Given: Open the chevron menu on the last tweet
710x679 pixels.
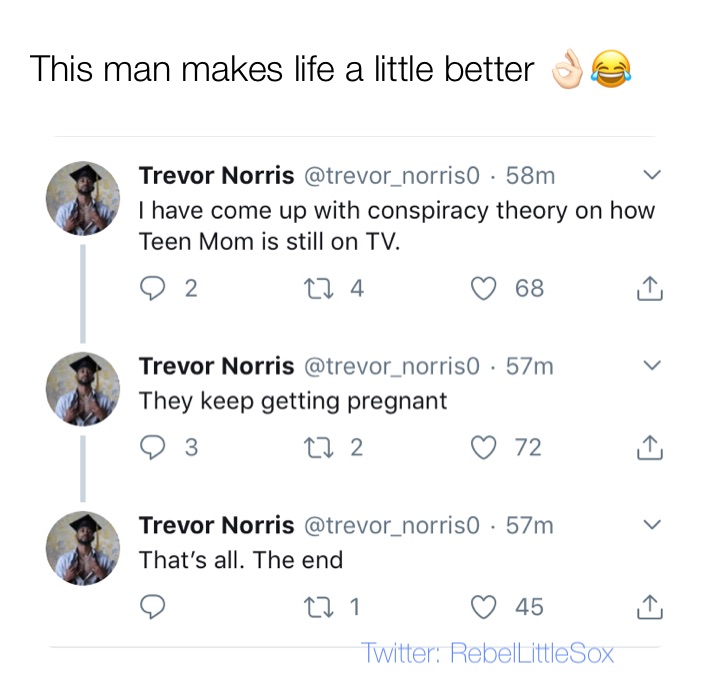Looking at the screenshot, I should pyautogui.click(x=650, y=525).
